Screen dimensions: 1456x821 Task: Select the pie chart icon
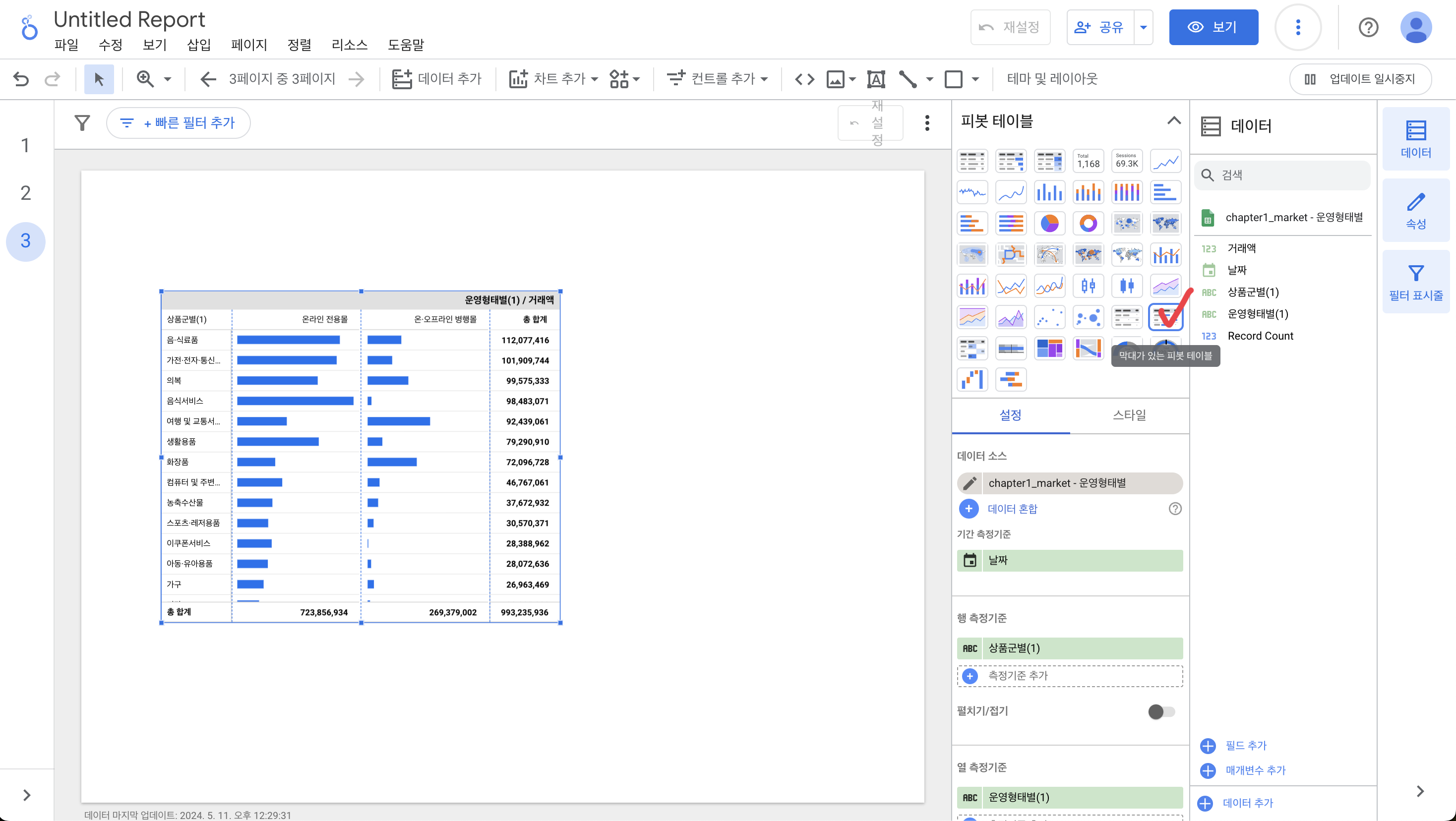click(1049, 224)
